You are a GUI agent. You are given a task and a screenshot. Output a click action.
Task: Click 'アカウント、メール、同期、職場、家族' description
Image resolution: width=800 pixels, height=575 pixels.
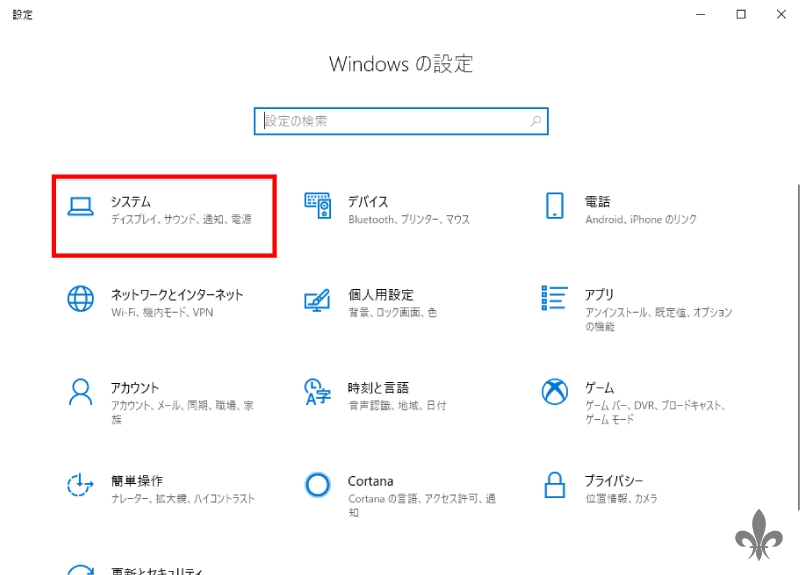coord(182,412)
